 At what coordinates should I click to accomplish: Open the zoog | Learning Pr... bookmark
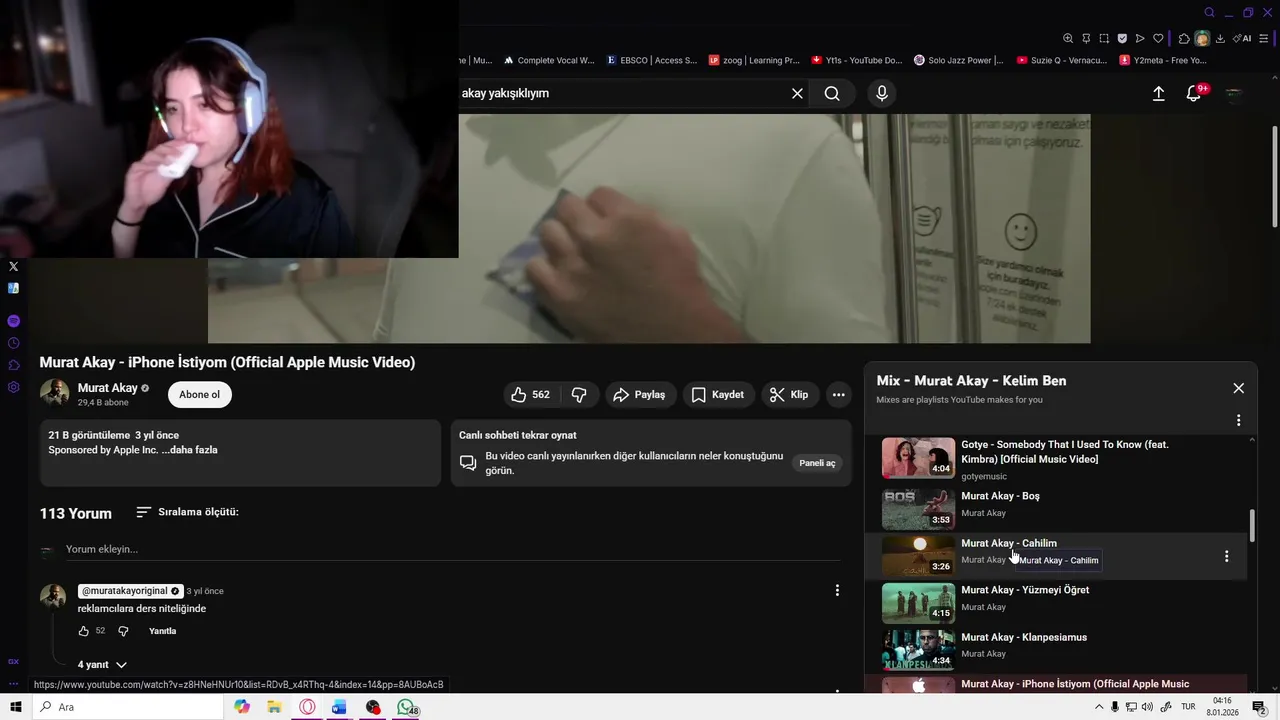(x=754, y=60)
